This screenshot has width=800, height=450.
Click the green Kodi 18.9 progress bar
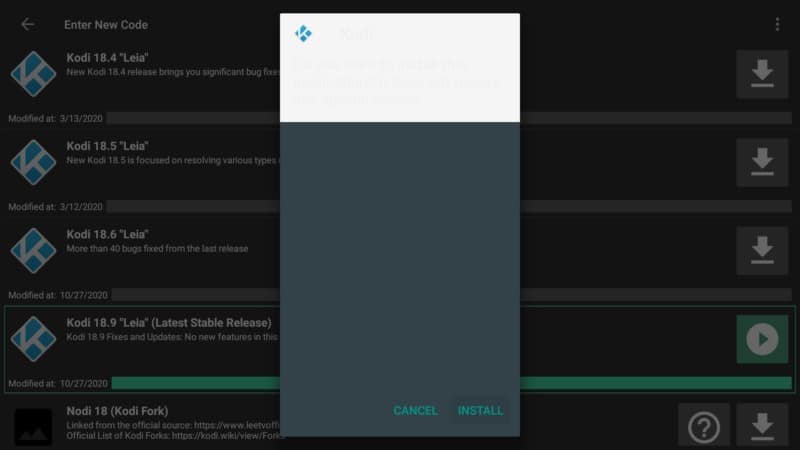coord(452,383)
